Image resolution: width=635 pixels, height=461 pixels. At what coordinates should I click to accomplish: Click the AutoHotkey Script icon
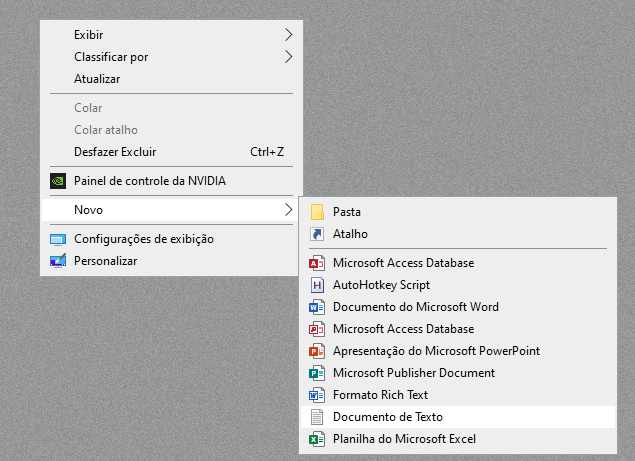[317, 285]
